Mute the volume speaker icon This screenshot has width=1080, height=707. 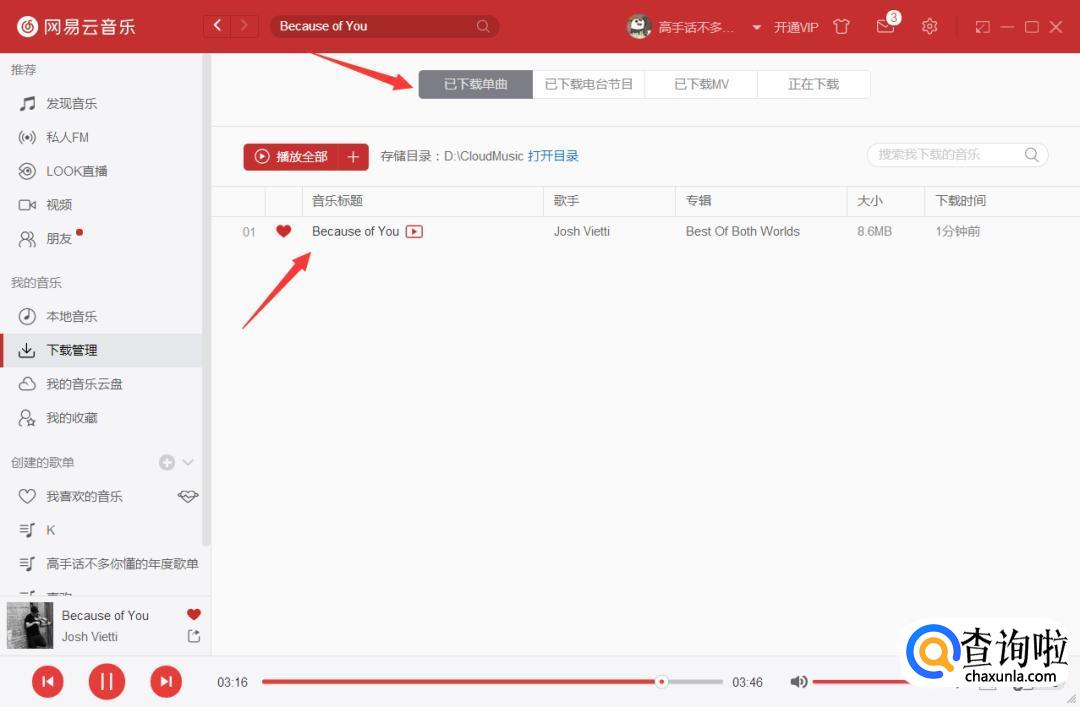click(798, 682)
